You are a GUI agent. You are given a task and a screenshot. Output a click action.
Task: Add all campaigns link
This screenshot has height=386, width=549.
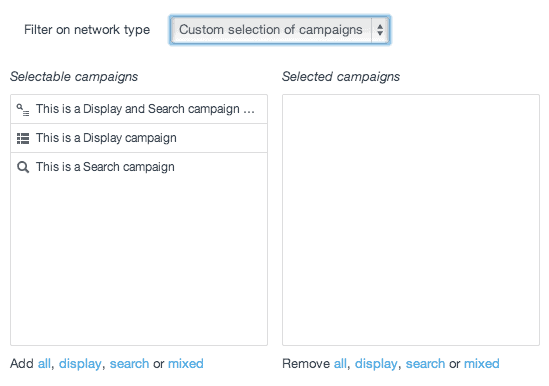point(44,364)
